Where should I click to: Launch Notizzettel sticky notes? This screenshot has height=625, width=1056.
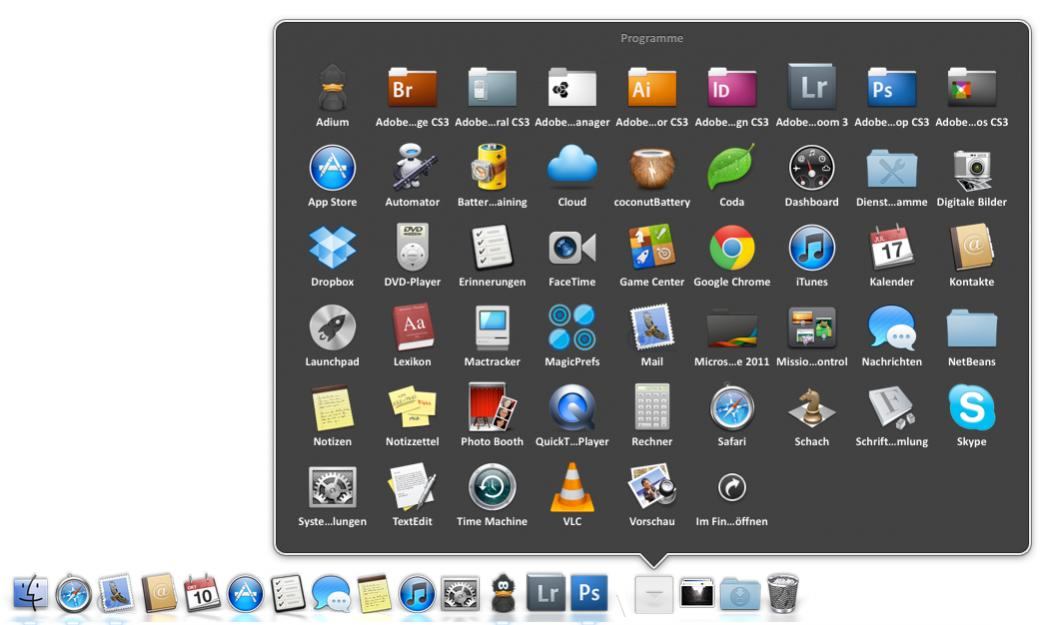coord(412,408)
